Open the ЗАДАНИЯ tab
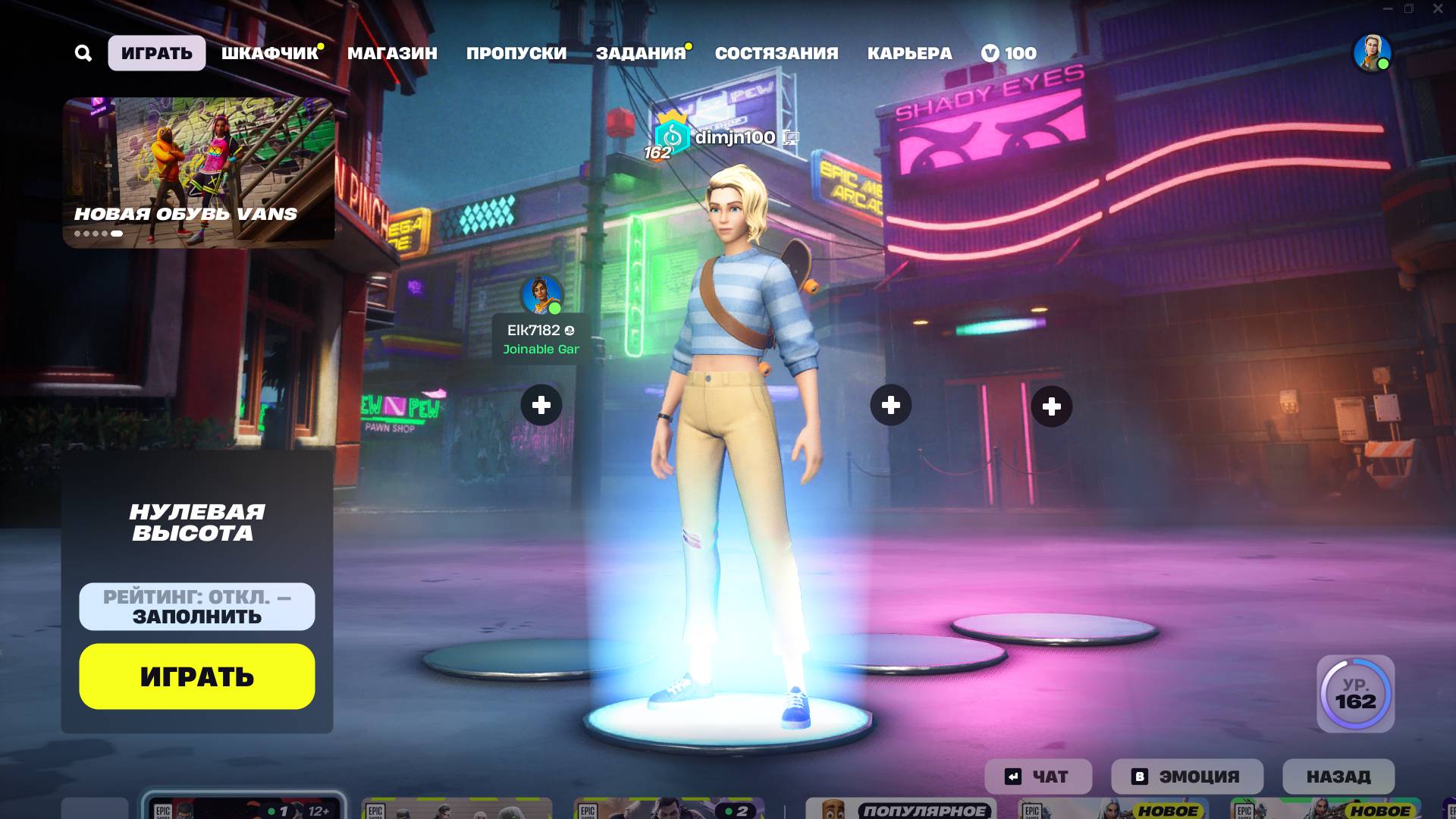The image size is (1456, 819). pos(641,53)
